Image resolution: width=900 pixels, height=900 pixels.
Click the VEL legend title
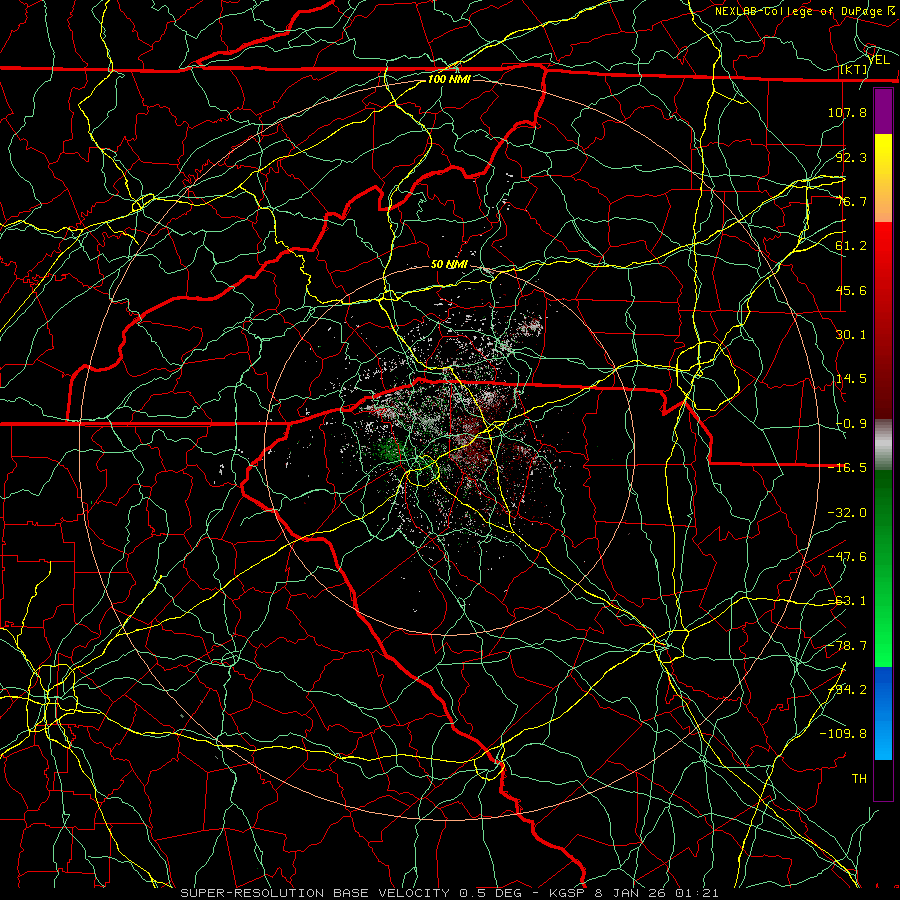click(x=880, y=60)
